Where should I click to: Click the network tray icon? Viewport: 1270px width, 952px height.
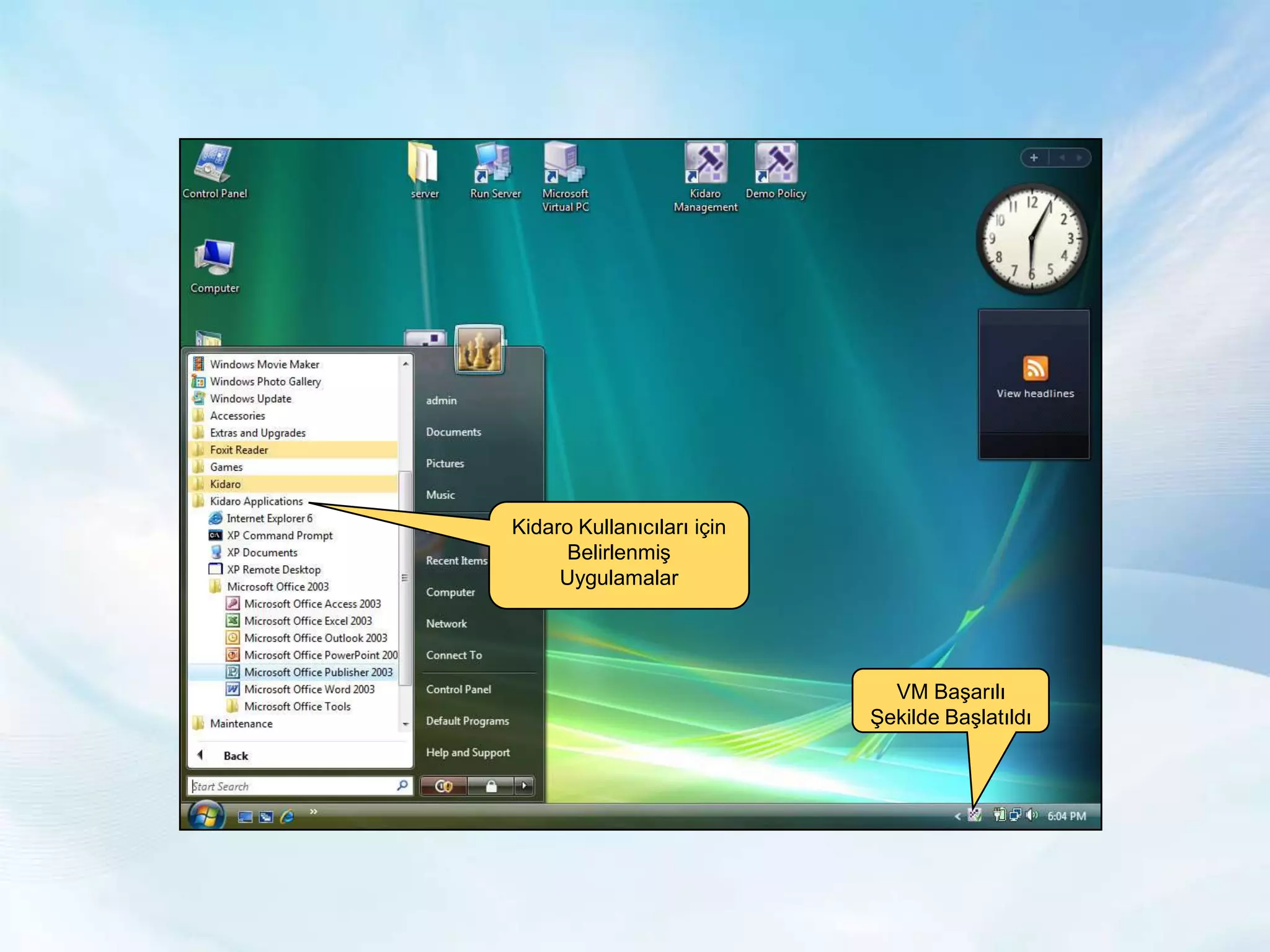tap(1015, 815)
